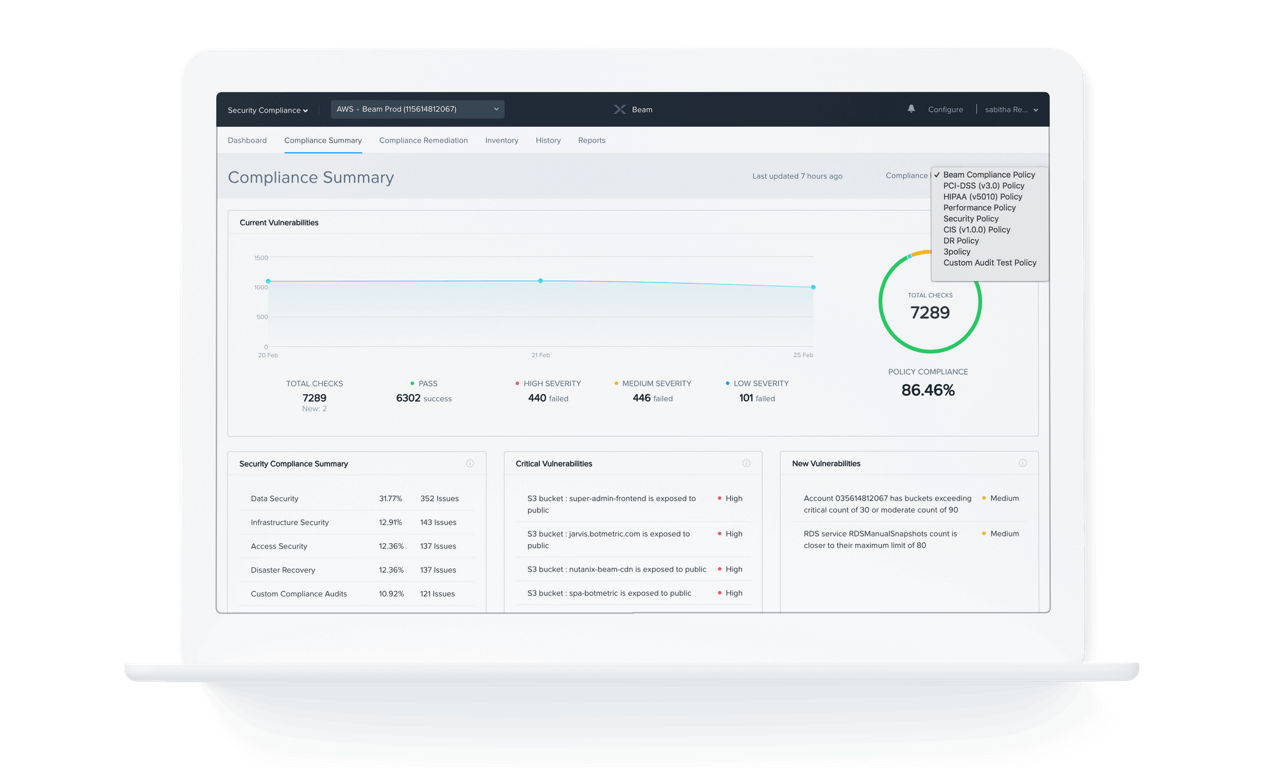Viewport: 1280px width, 768px height.
Task: Click the Configure link in header
Action: [945, 110]
